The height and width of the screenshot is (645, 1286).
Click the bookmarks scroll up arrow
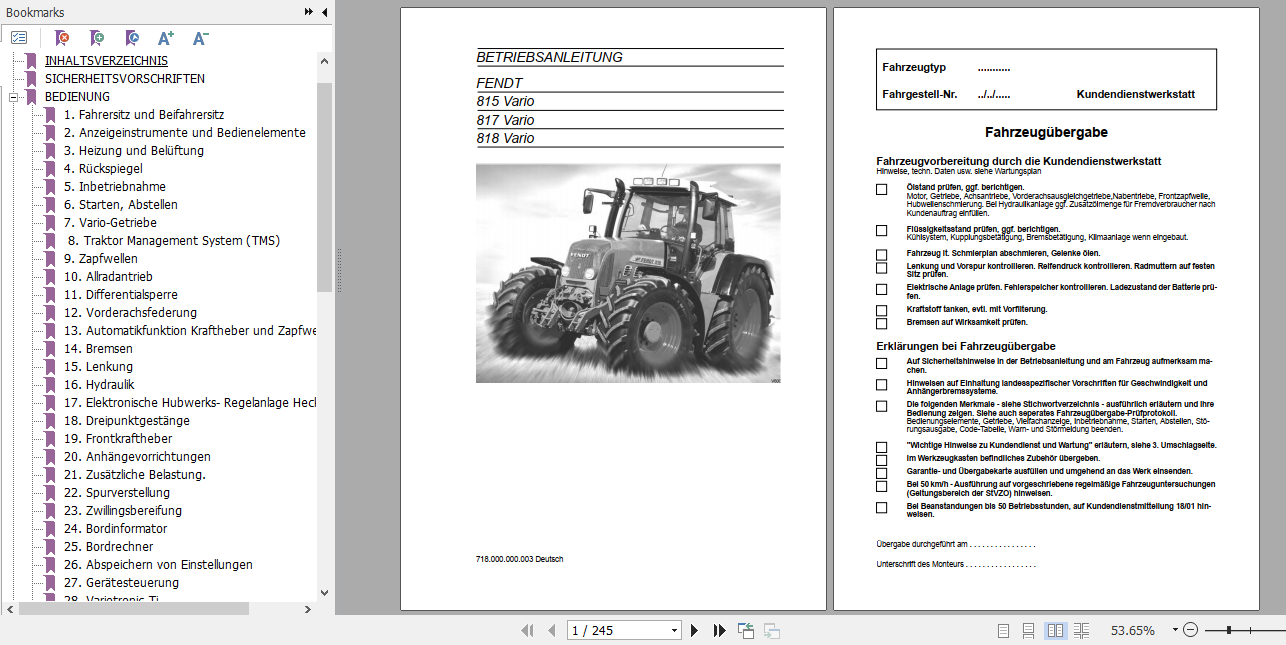[325, 60]
